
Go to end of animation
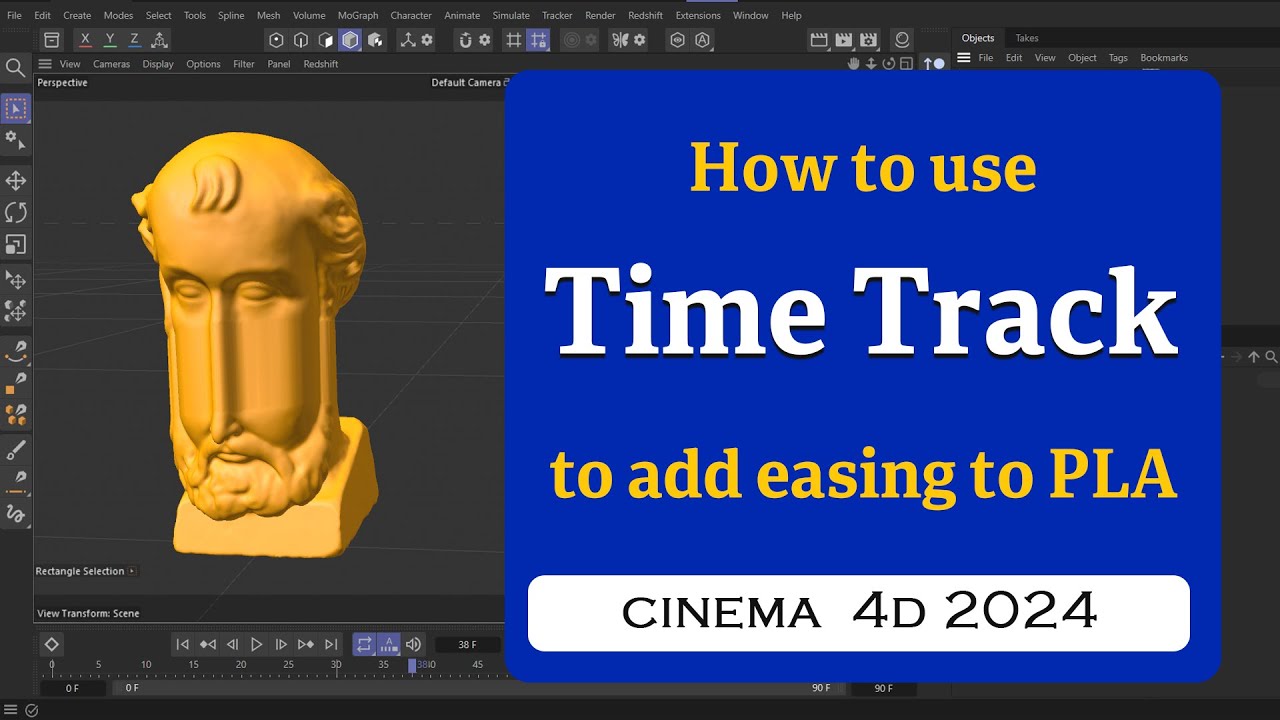[x=331, y=645]
